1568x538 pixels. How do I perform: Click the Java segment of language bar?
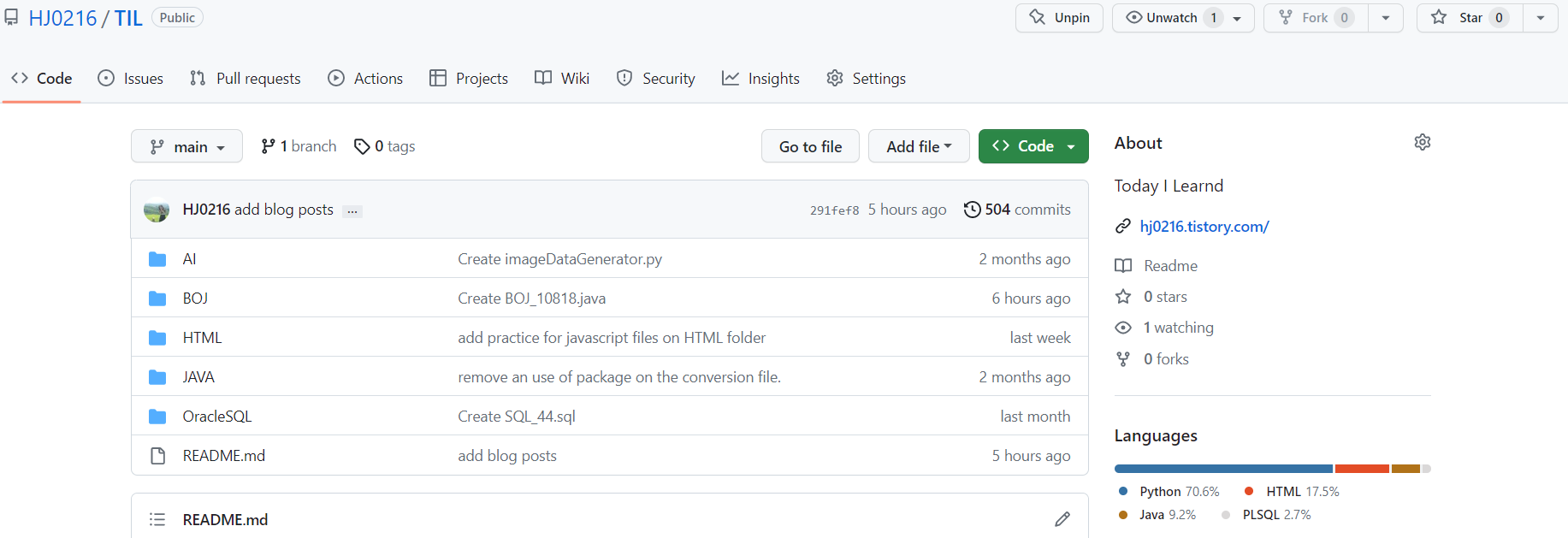click(1405, 469)
